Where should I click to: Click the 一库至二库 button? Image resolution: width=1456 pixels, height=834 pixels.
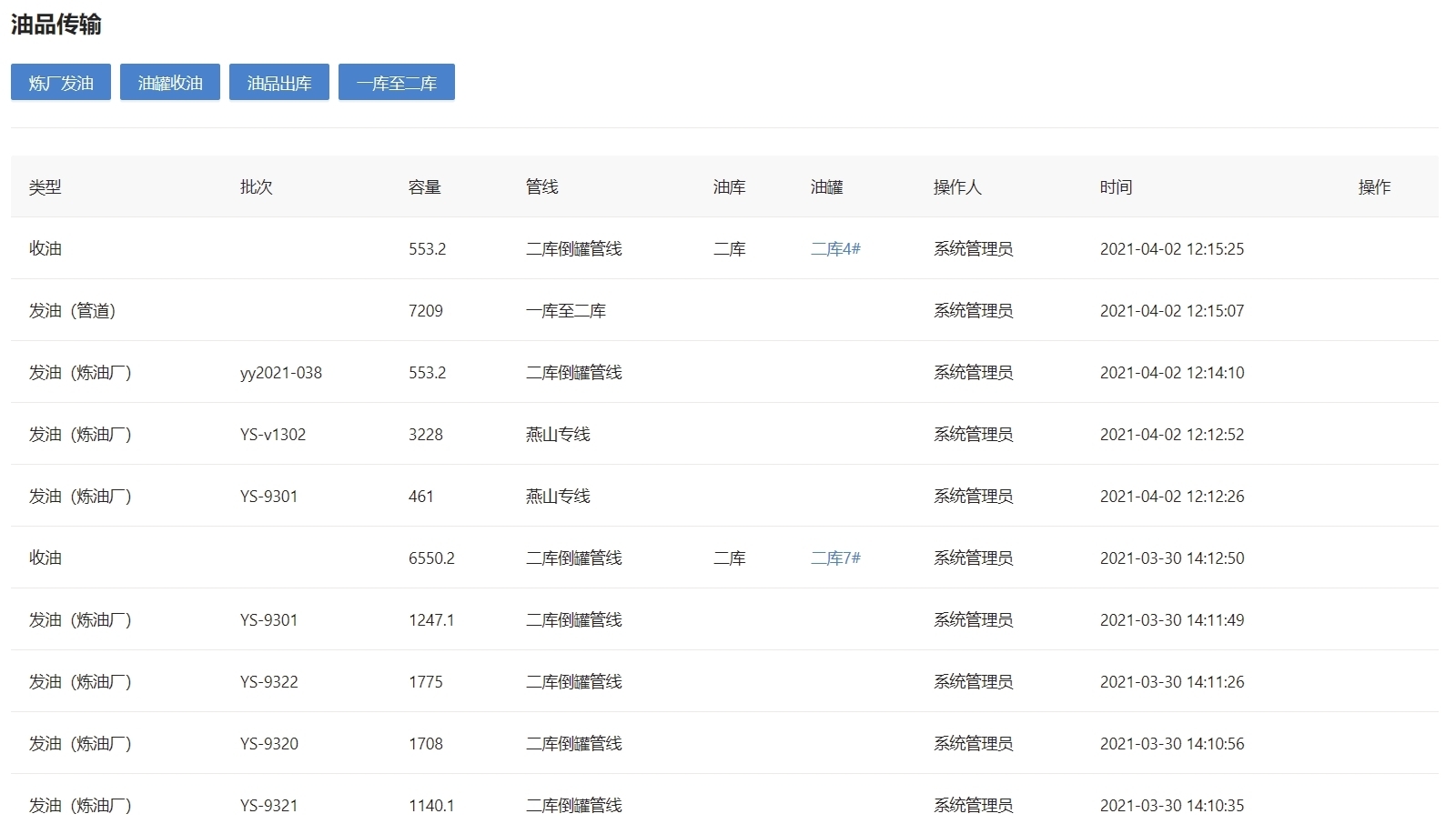click(396, 83)
